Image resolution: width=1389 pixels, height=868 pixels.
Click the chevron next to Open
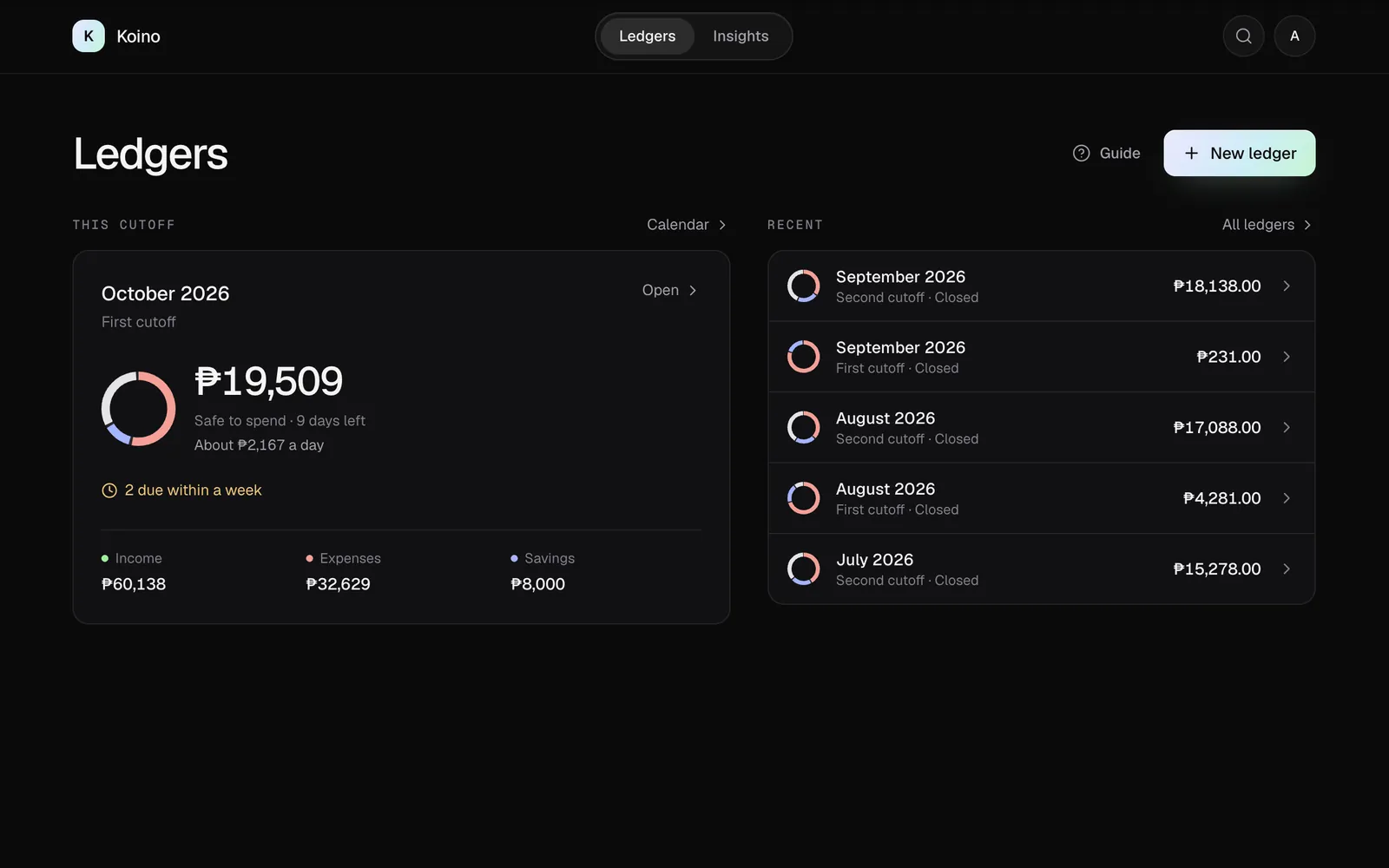[693, 290]
